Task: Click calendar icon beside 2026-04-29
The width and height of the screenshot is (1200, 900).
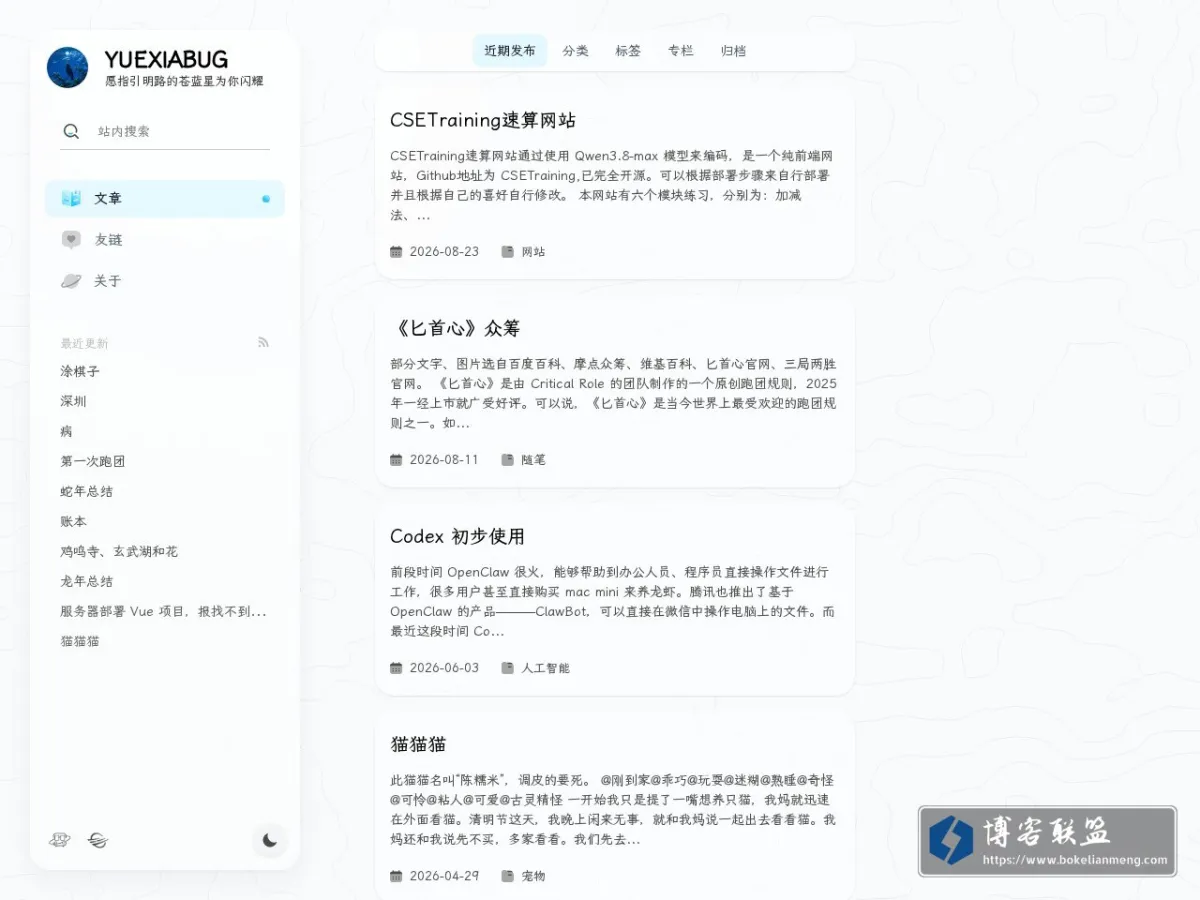Action: (396, 876)
